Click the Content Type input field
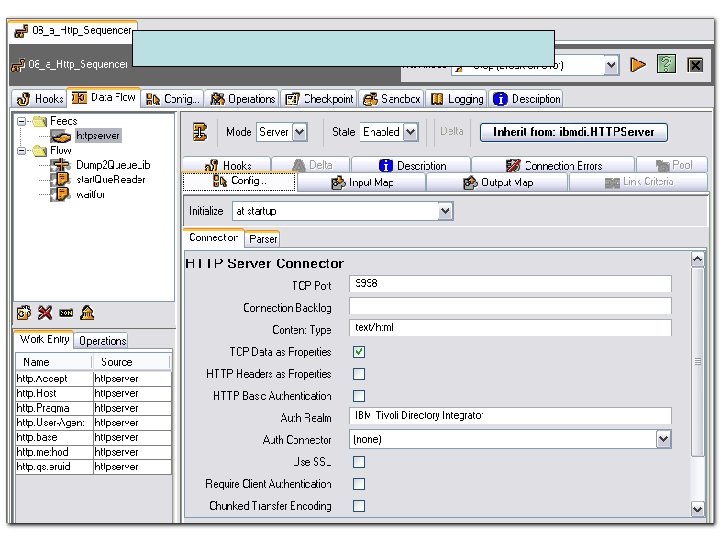This screenshot has height=540, width=720. point(510,328)
